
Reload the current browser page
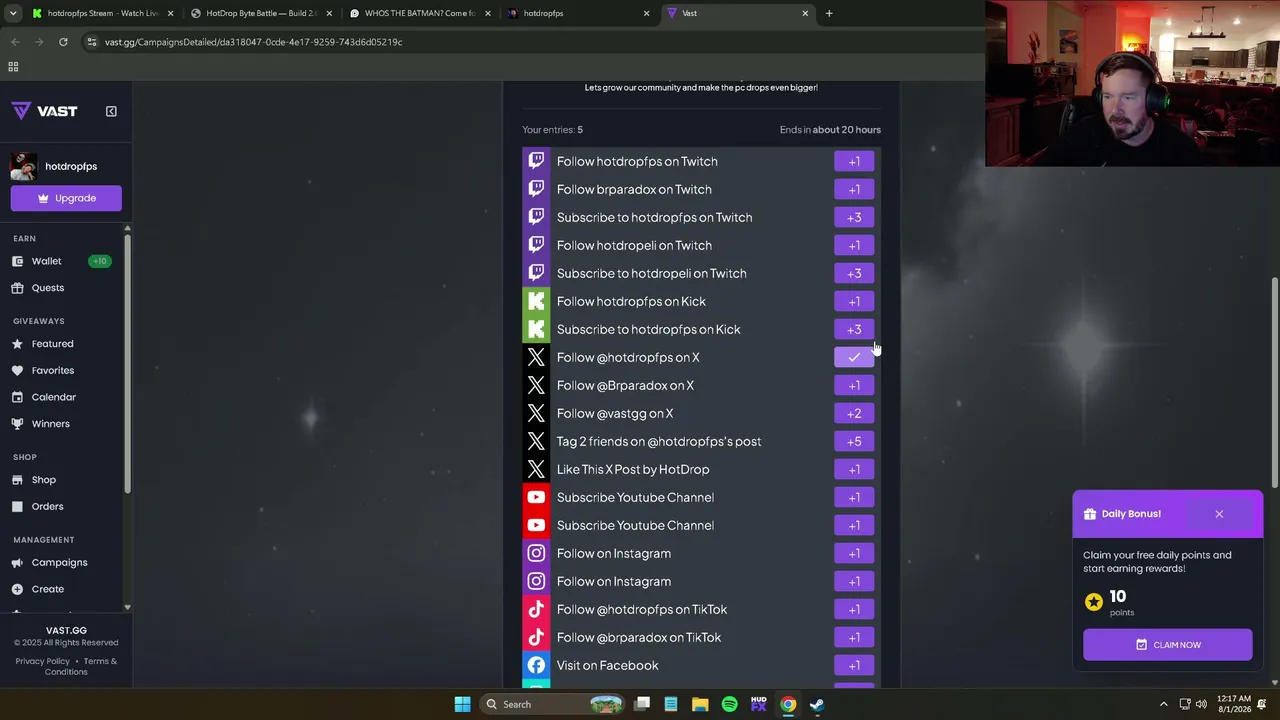point(63,42)
